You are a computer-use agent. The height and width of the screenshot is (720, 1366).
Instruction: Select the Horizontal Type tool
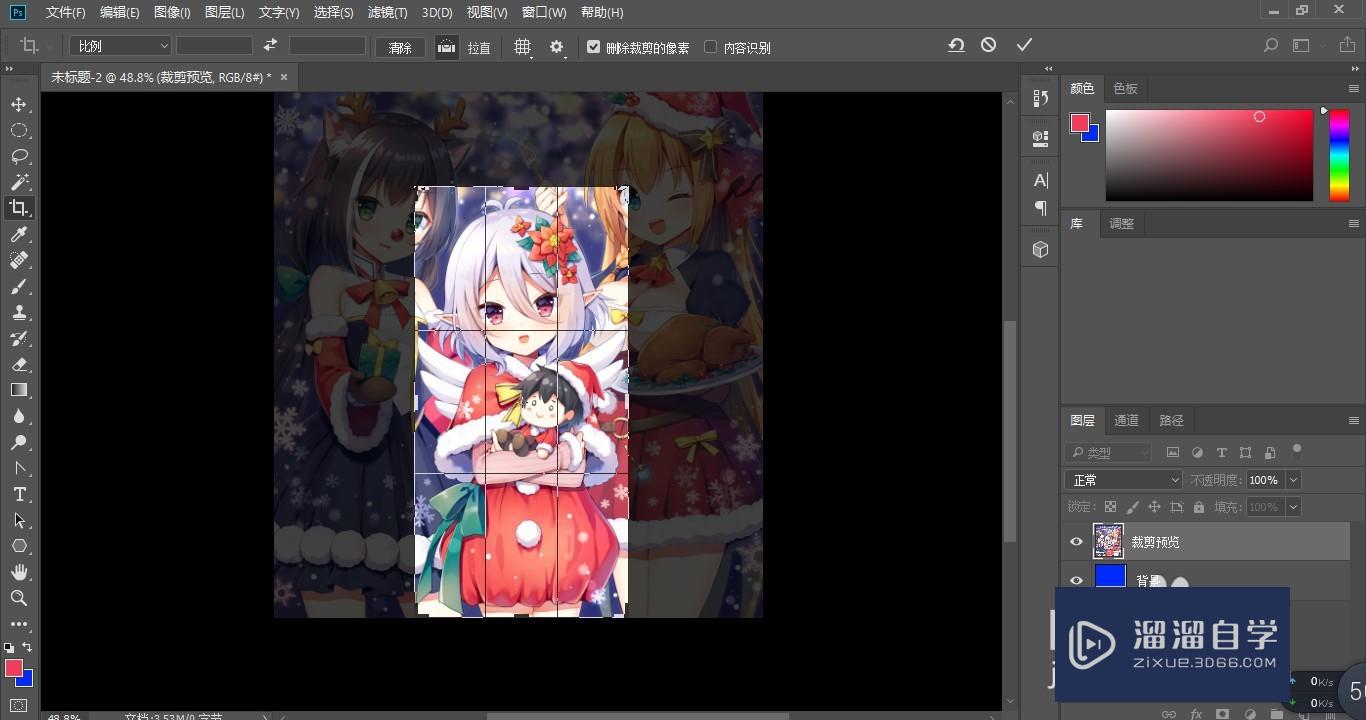tap(19, 494)
